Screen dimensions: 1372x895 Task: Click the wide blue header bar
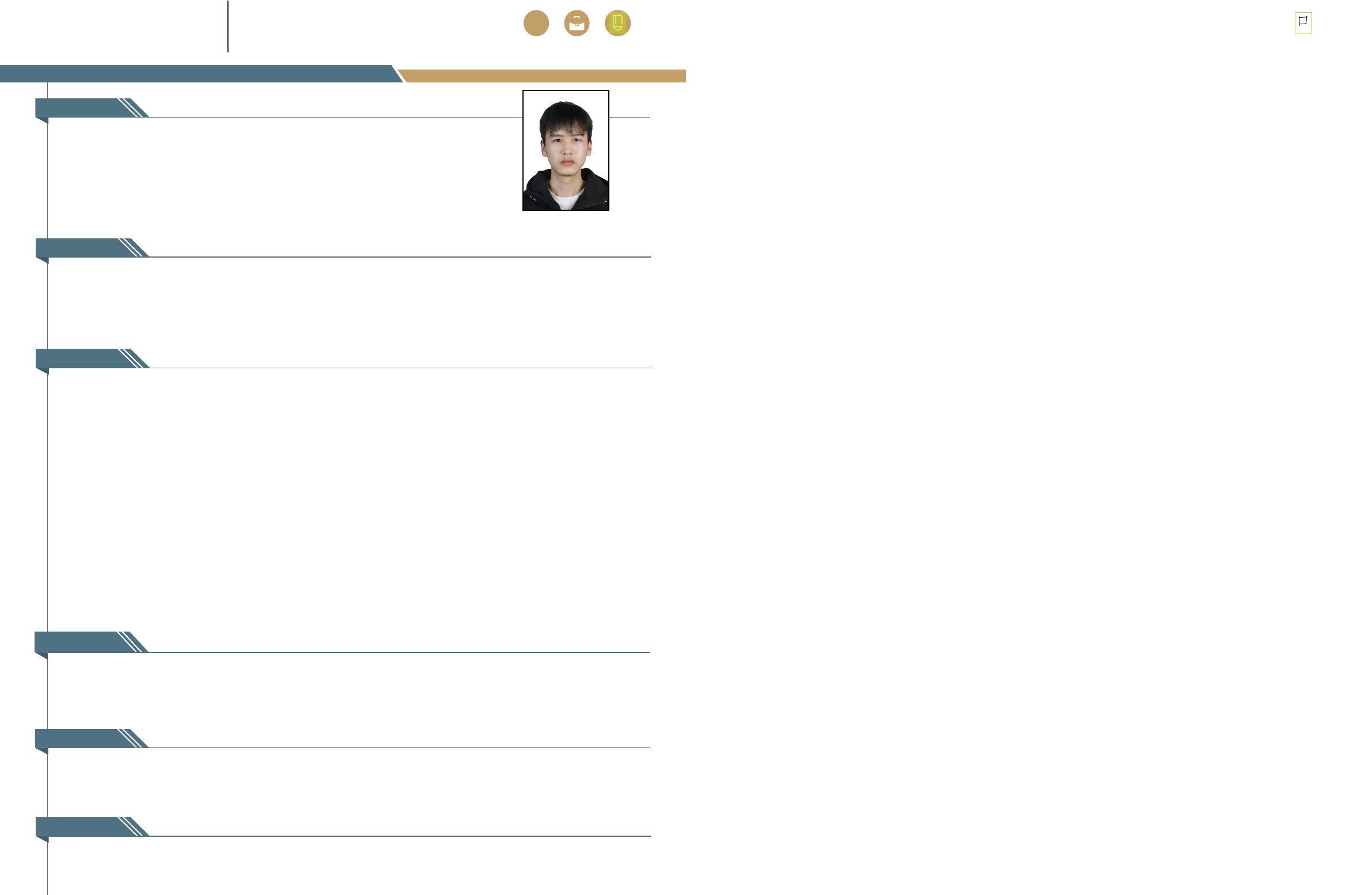[196, 74]
